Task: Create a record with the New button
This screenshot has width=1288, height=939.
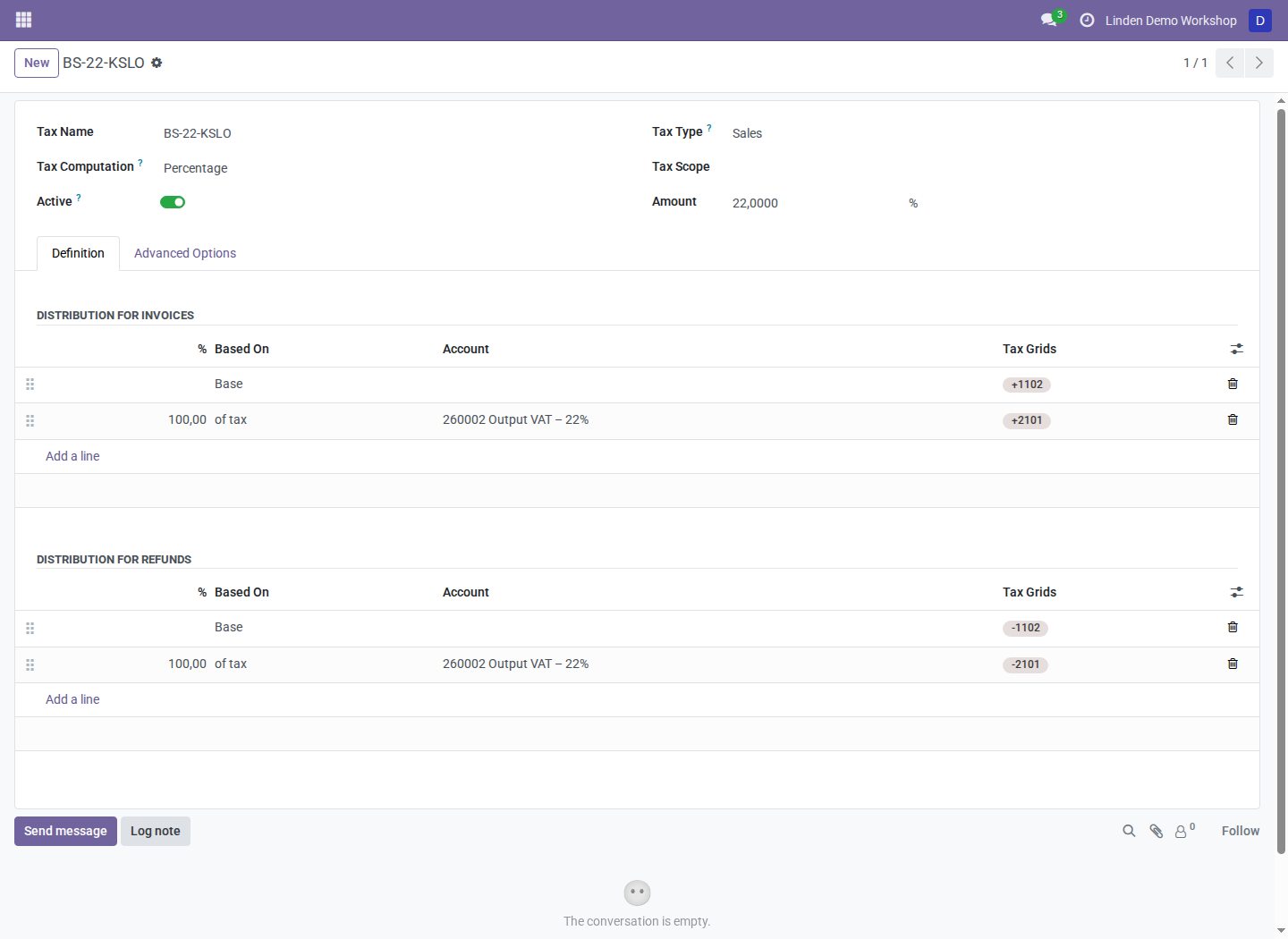Action: click(37, 63)
